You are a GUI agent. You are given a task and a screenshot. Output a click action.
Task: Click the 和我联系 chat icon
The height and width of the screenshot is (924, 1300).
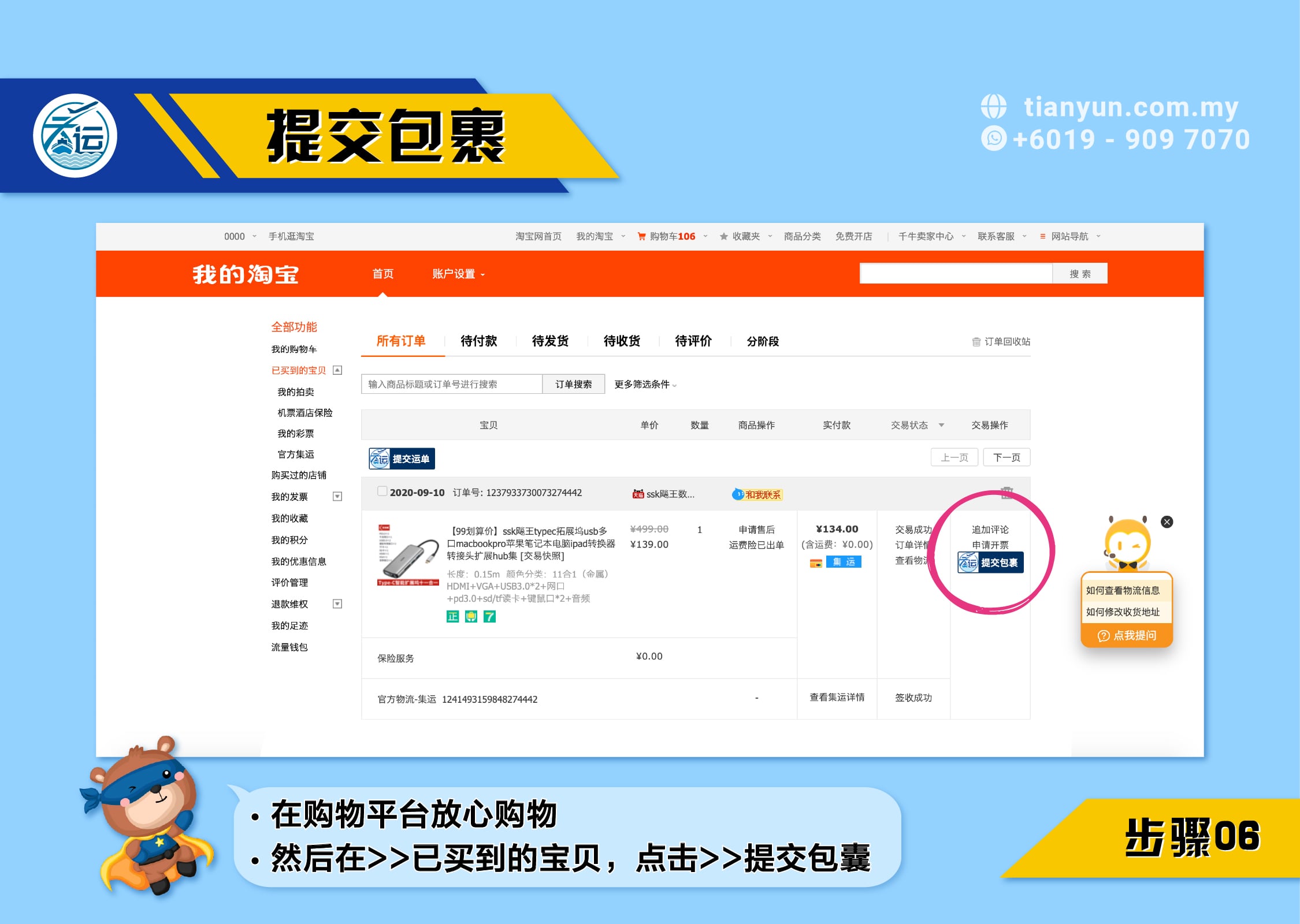click(757, 494)
